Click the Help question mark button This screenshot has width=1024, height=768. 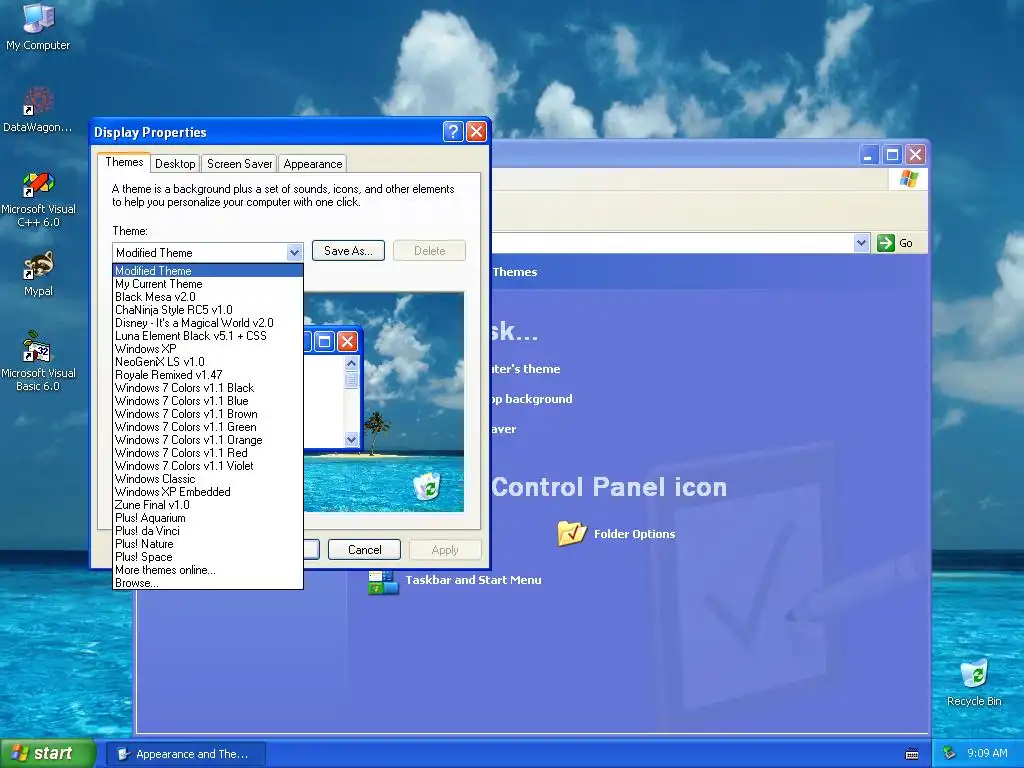(453, 132)
